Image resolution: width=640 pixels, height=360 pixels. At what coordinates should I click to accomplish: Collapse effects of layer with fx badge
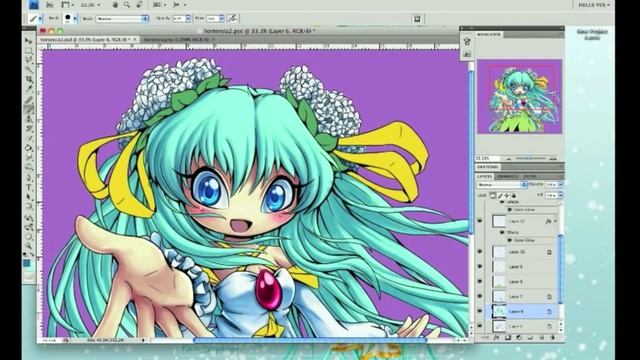[555, 221]
